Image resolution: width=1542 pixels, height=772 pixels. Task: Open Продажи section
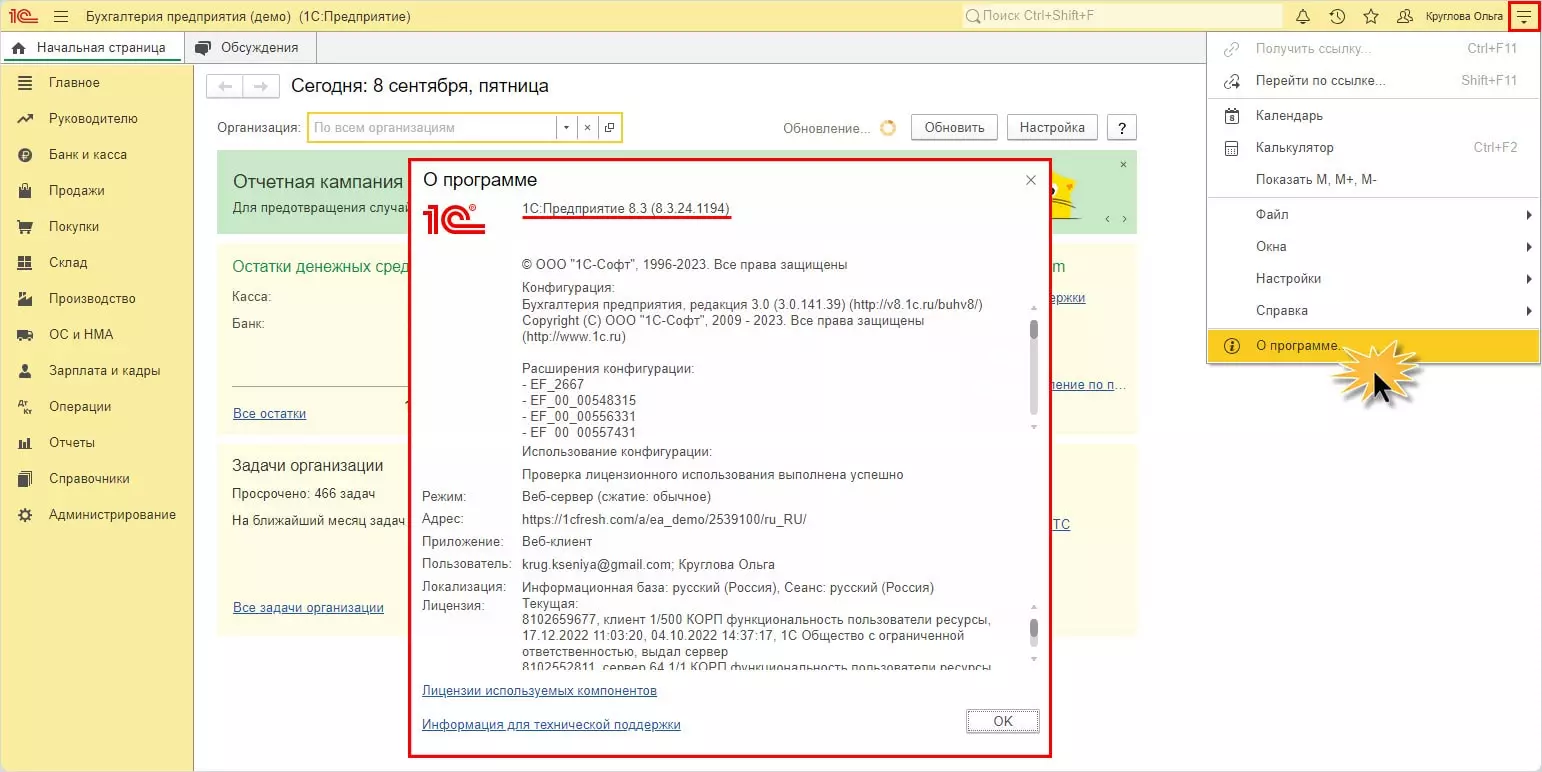[x=97, y=191]
